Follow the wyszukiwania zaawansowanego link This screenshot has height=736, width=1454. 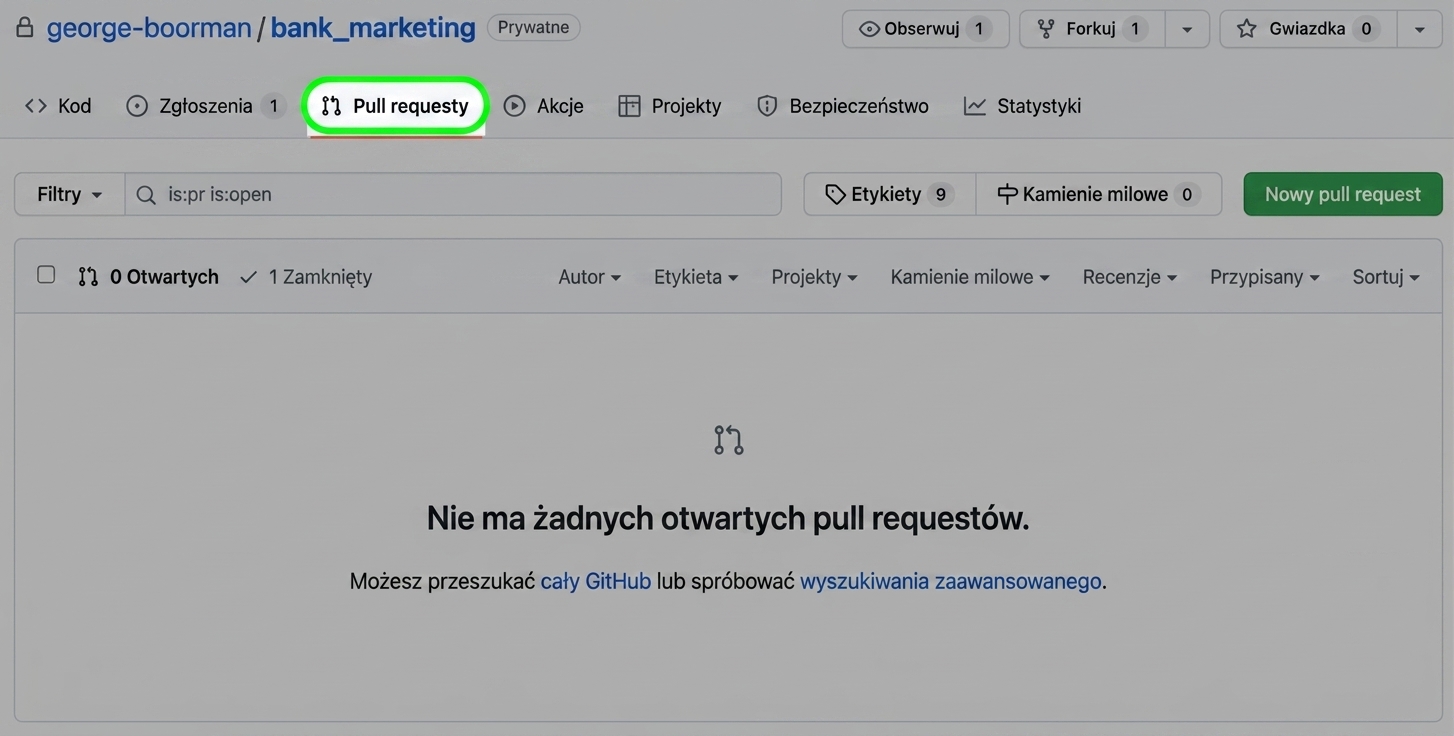pyautogui.click(x=950, y=581)
